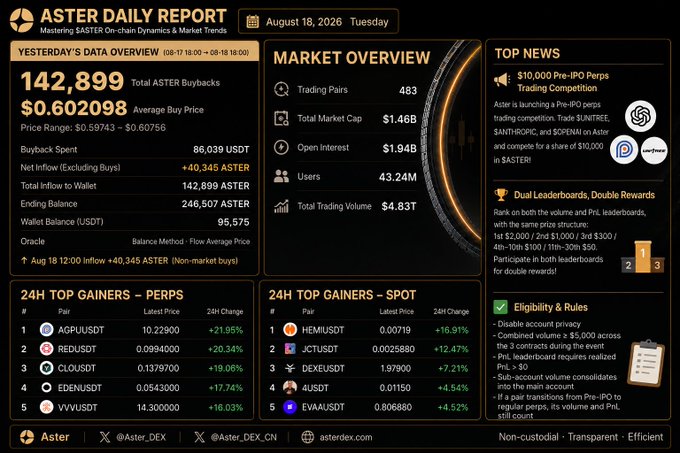680x453 pixels.
Task: Click the Aug 18 12:00 Inflow note
Action: 129,261
